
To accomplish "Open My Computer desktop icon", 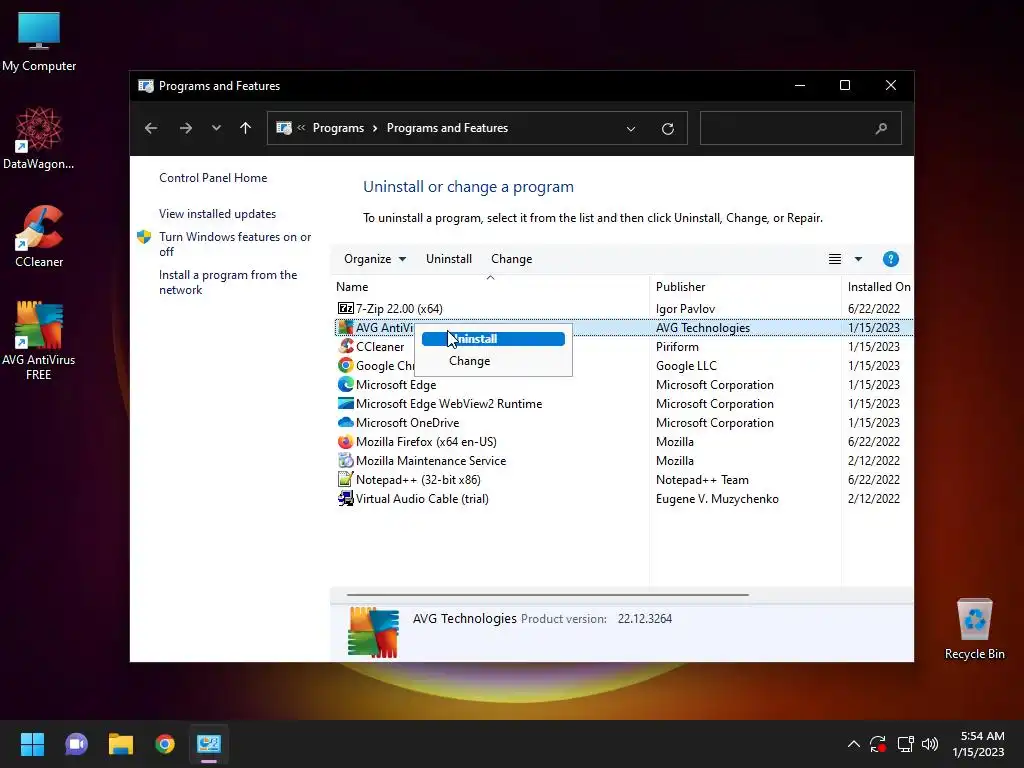I will (x=39, y=41).
